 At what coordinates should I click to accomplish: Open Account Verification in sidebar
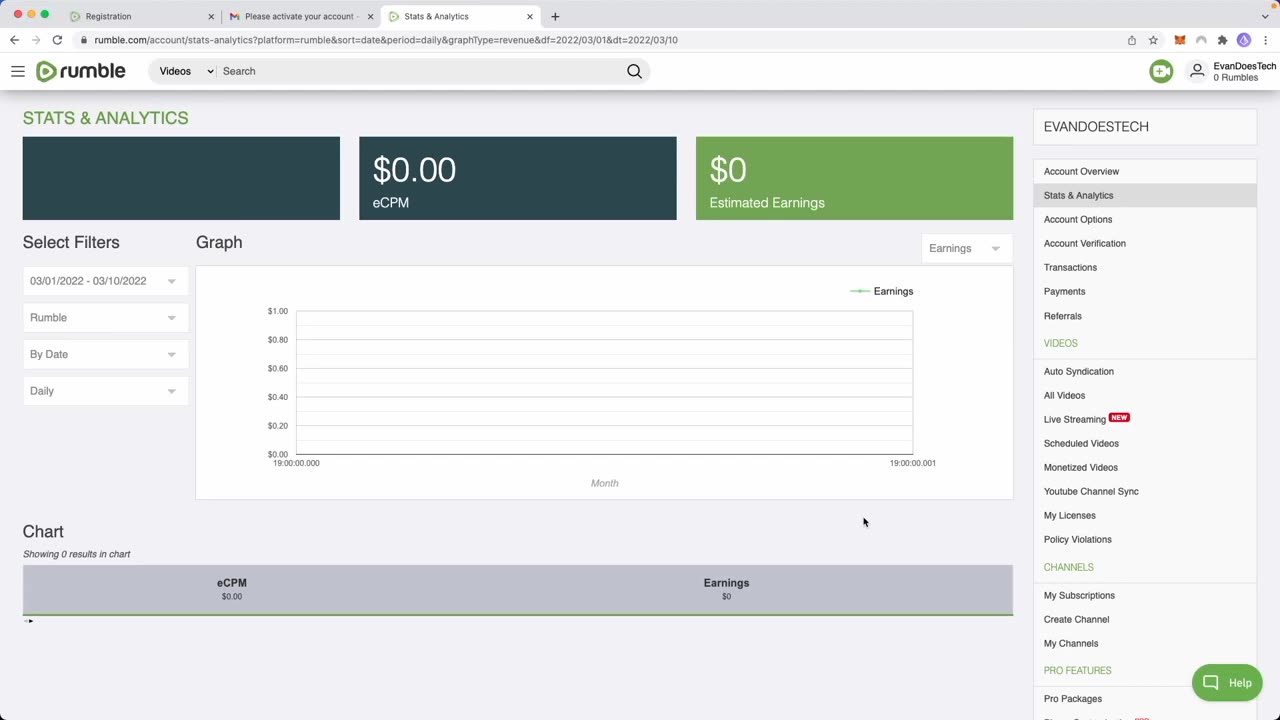(x=1085, y=244)
